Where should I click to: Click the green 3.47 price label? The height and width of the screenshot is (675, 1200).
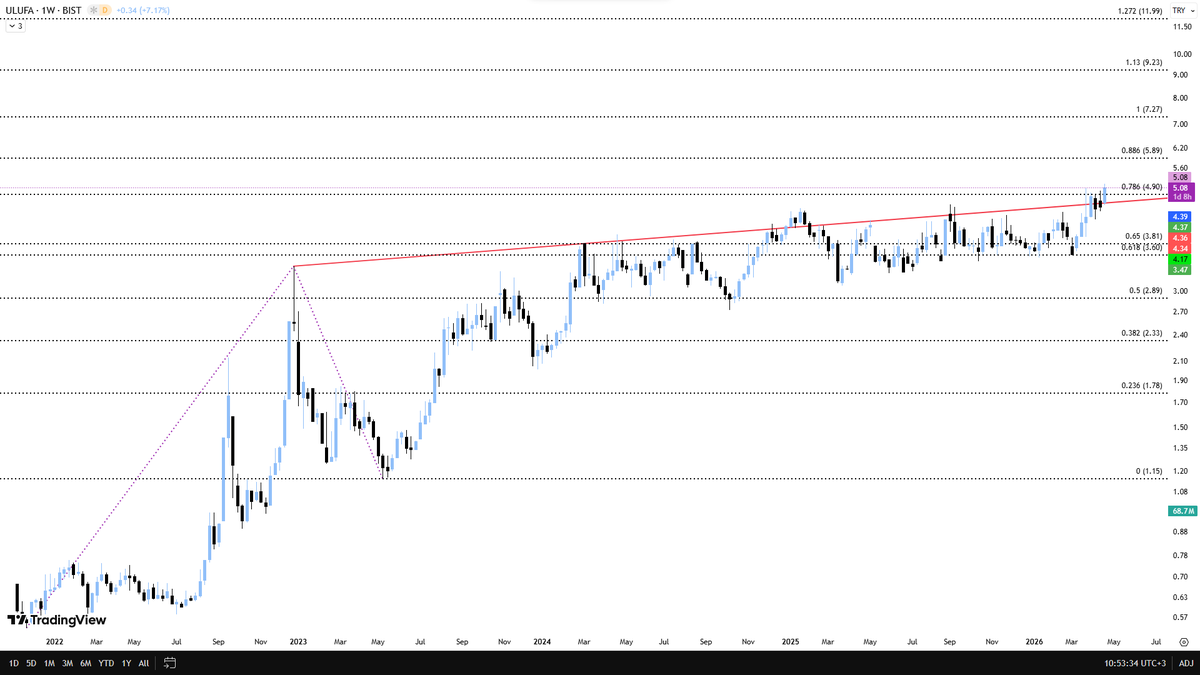(1179, 270)
